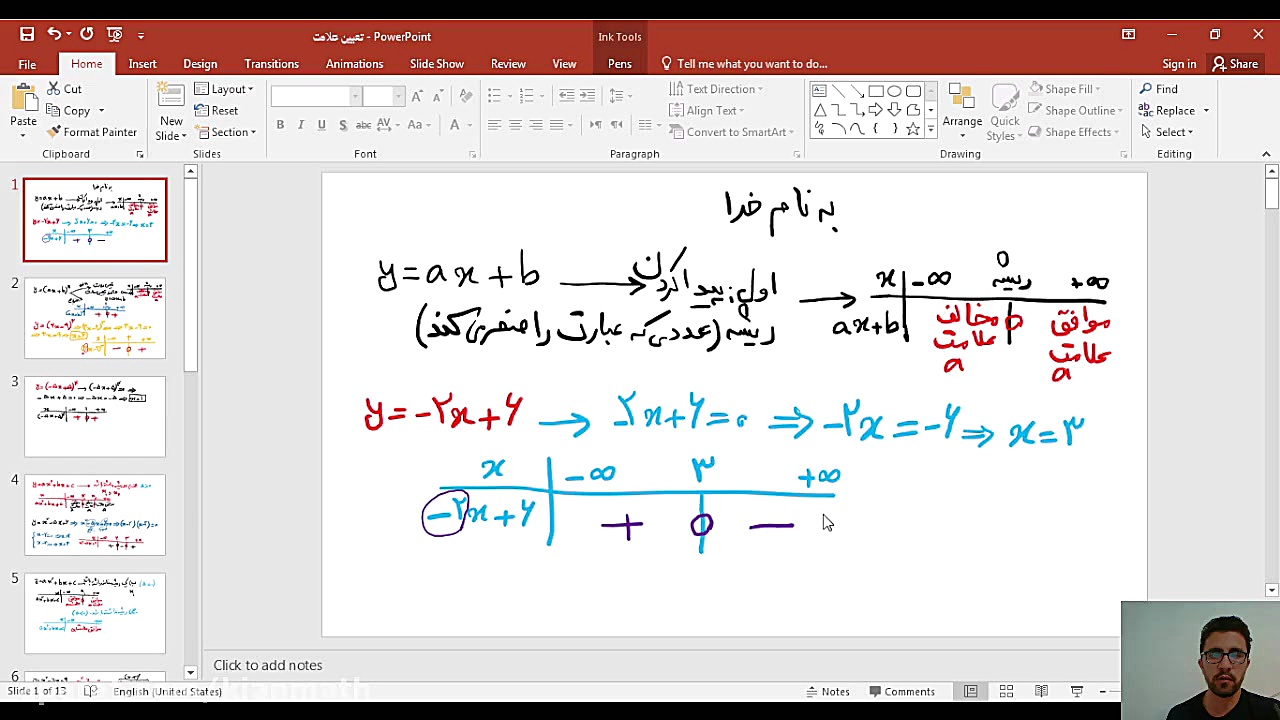Click the Replace button

pos(1175,111)
